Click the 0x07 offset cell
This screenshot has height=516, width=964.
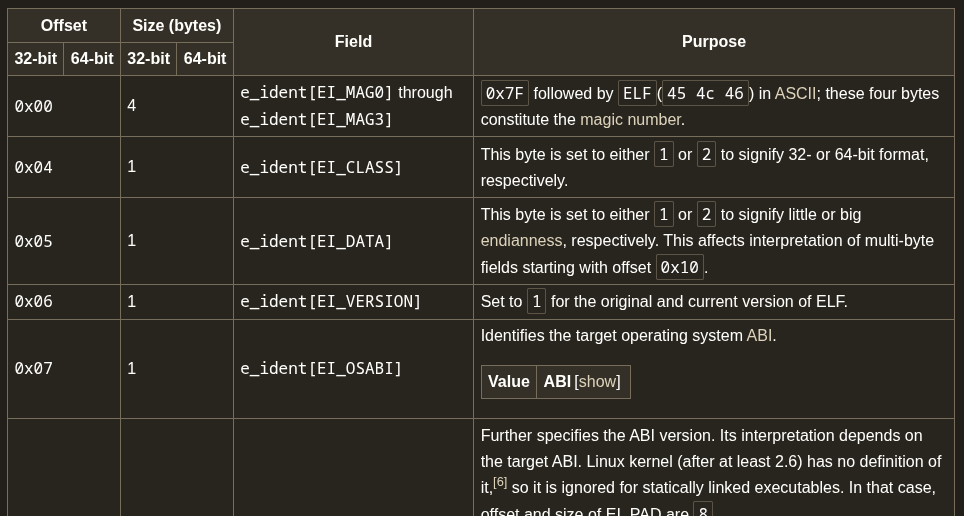tap(34, 369)
